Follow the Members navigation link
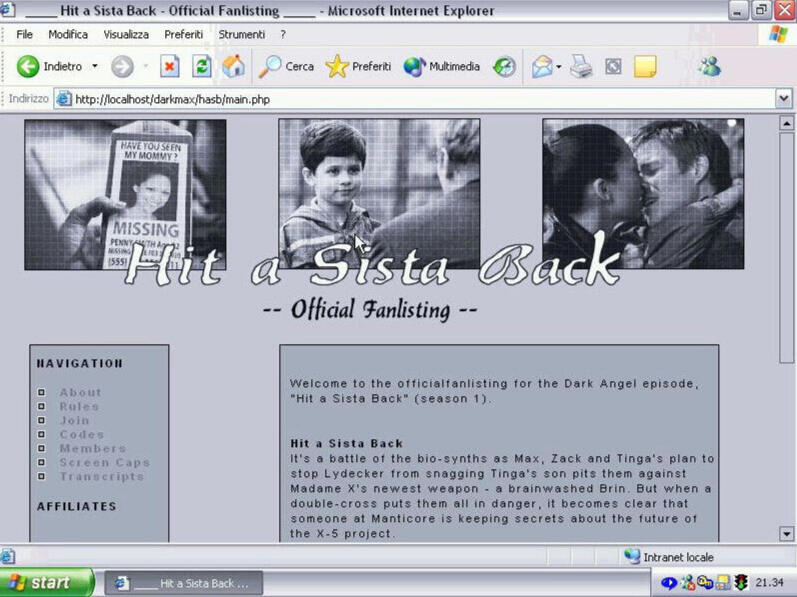Screen dimensions: 797x597 (x=92, y=449)
